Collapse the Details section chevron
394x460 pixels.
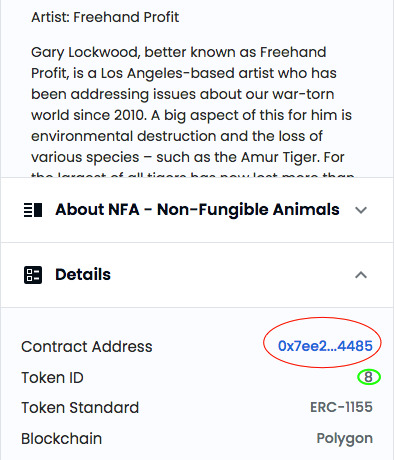pyautogui.click(x=361, y=275)
